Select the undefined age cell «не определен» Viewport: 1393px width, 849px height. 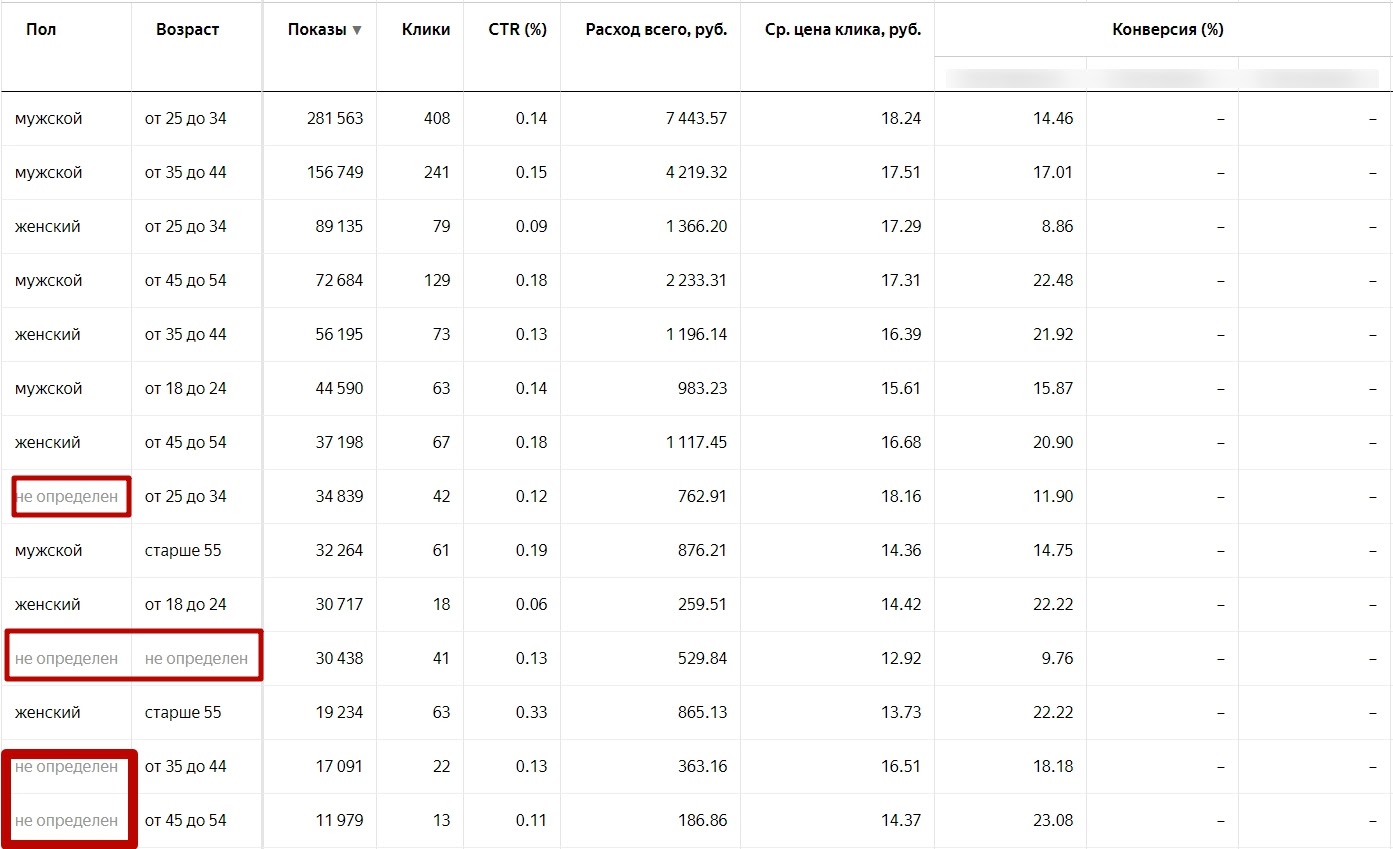(x=196, y=659)
